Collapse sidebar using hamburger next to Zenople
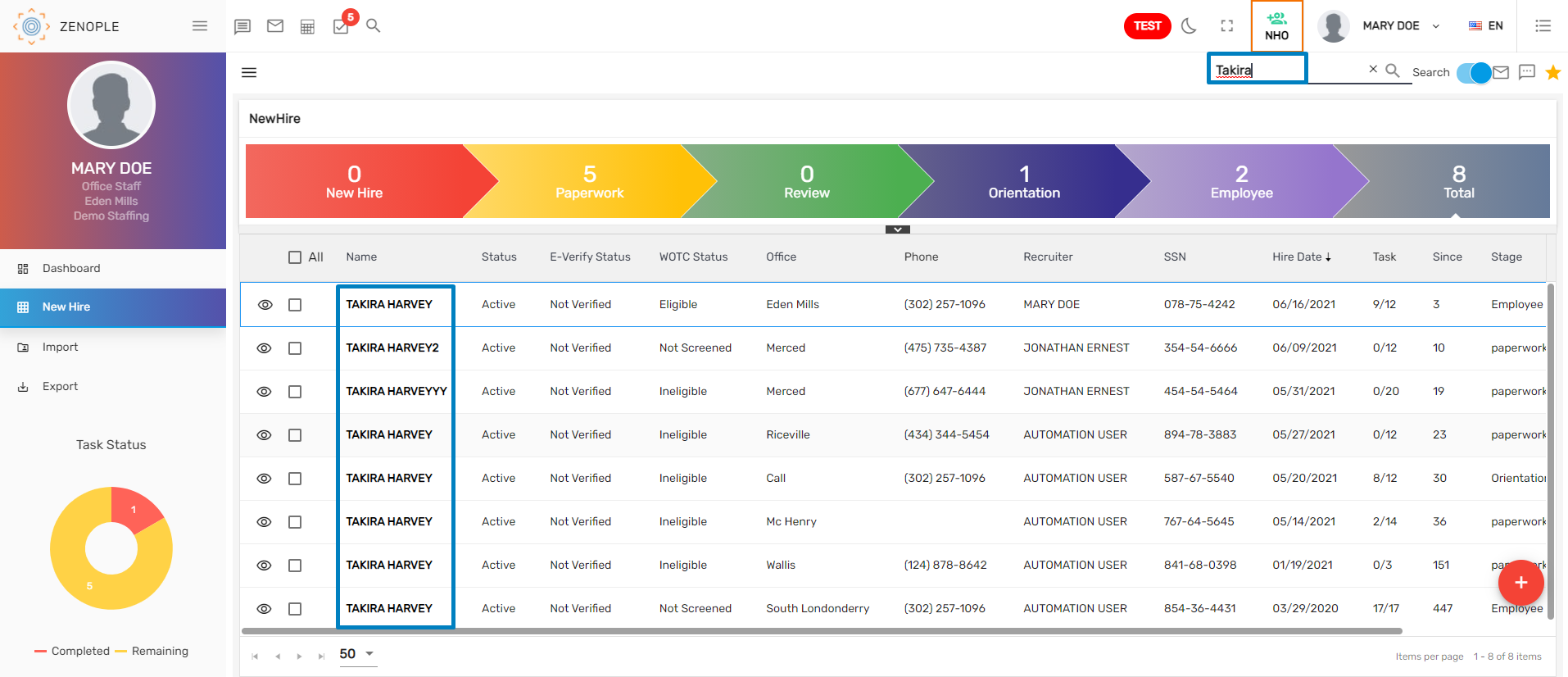Screen dimensions: 1568x677 click(x=200, y=26)
